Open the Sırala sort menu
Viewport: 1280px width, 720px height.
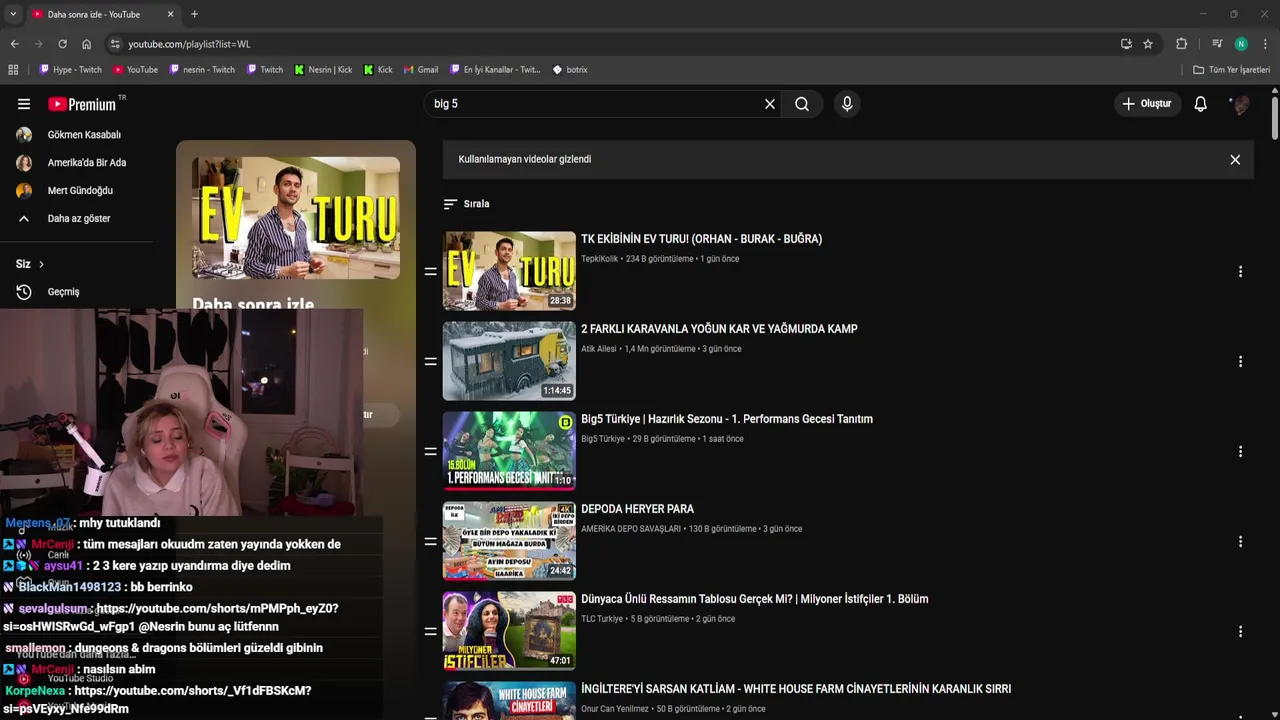click(467, 204)
